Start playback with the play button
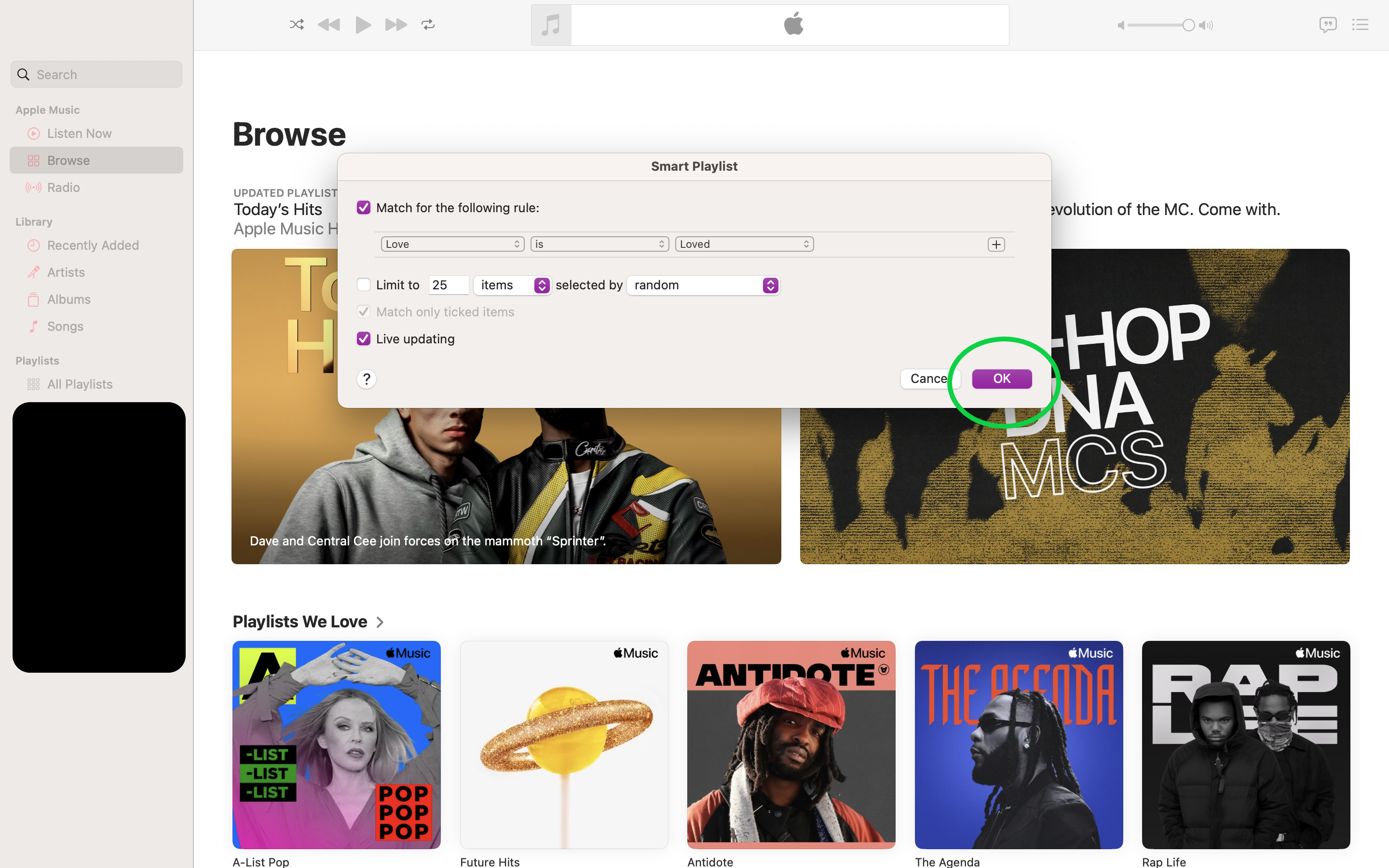The height and width of the screenshot is (868, 1389). [363, 25]
